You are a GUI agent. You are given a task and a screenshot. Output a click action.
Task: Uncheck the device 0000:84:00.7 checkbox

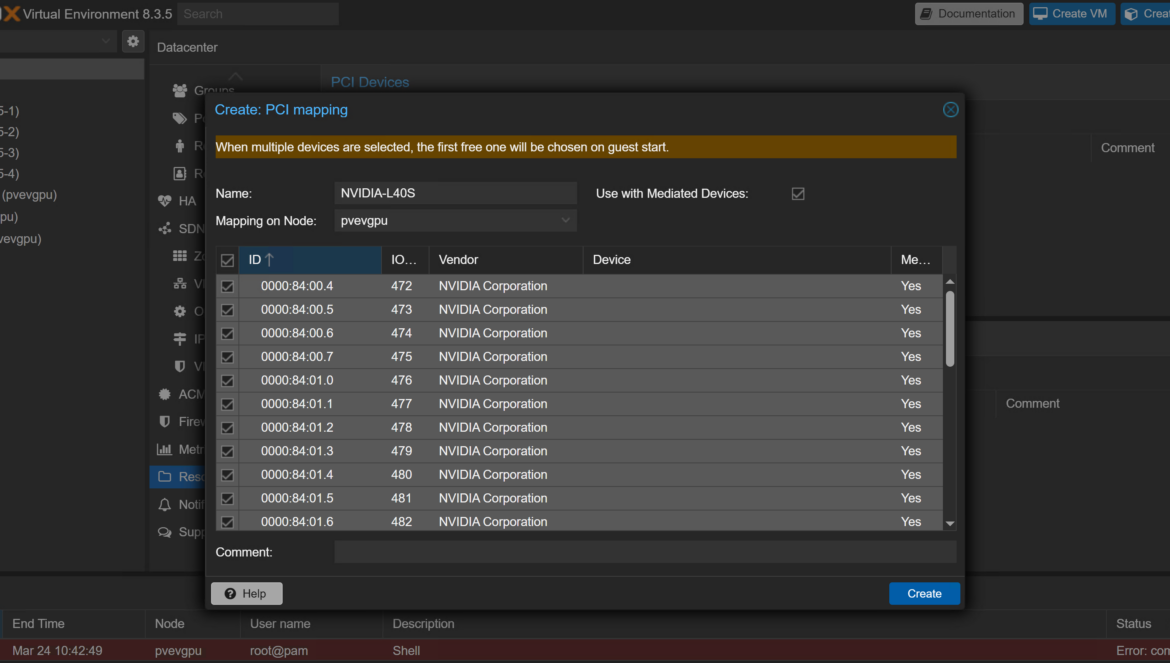(228, 357)
